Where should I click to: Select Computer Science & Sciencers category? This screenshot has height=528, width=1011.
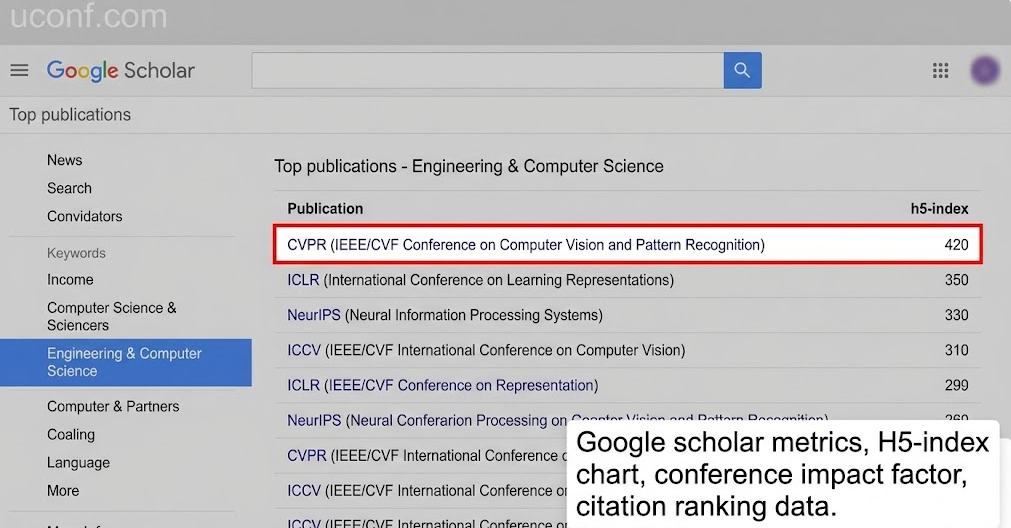[x=111, y=316]
